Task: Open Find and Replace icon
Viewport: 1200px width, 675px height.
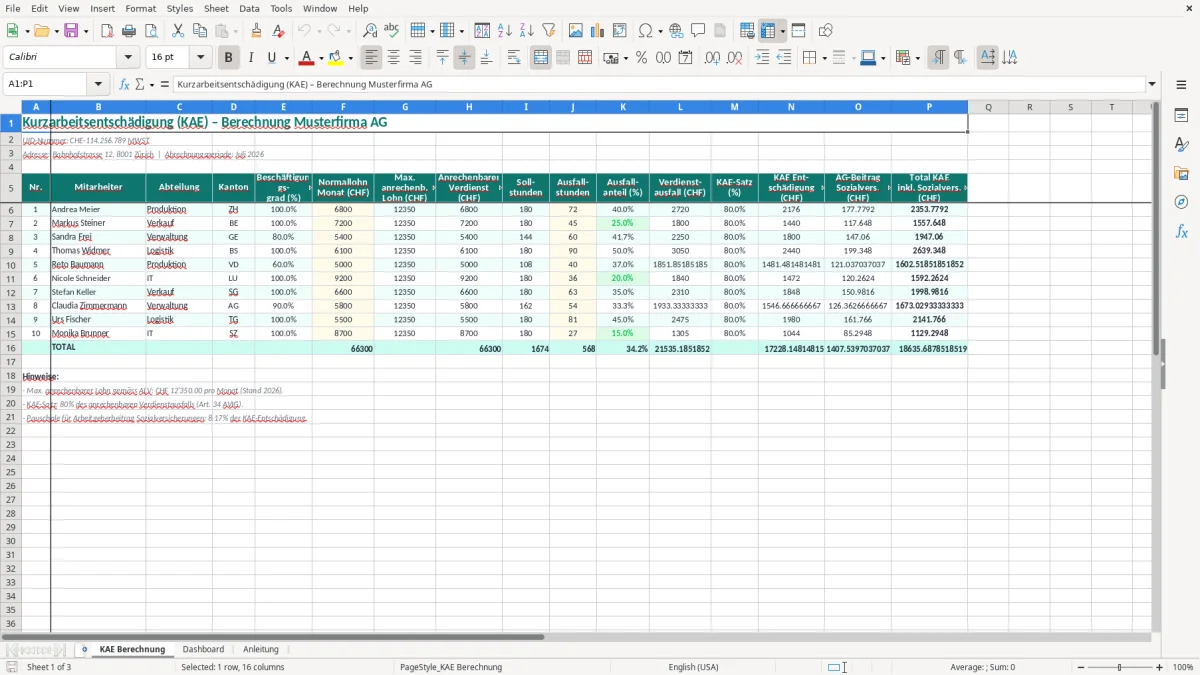Action: pyautogui.click(x=370, y=31)
